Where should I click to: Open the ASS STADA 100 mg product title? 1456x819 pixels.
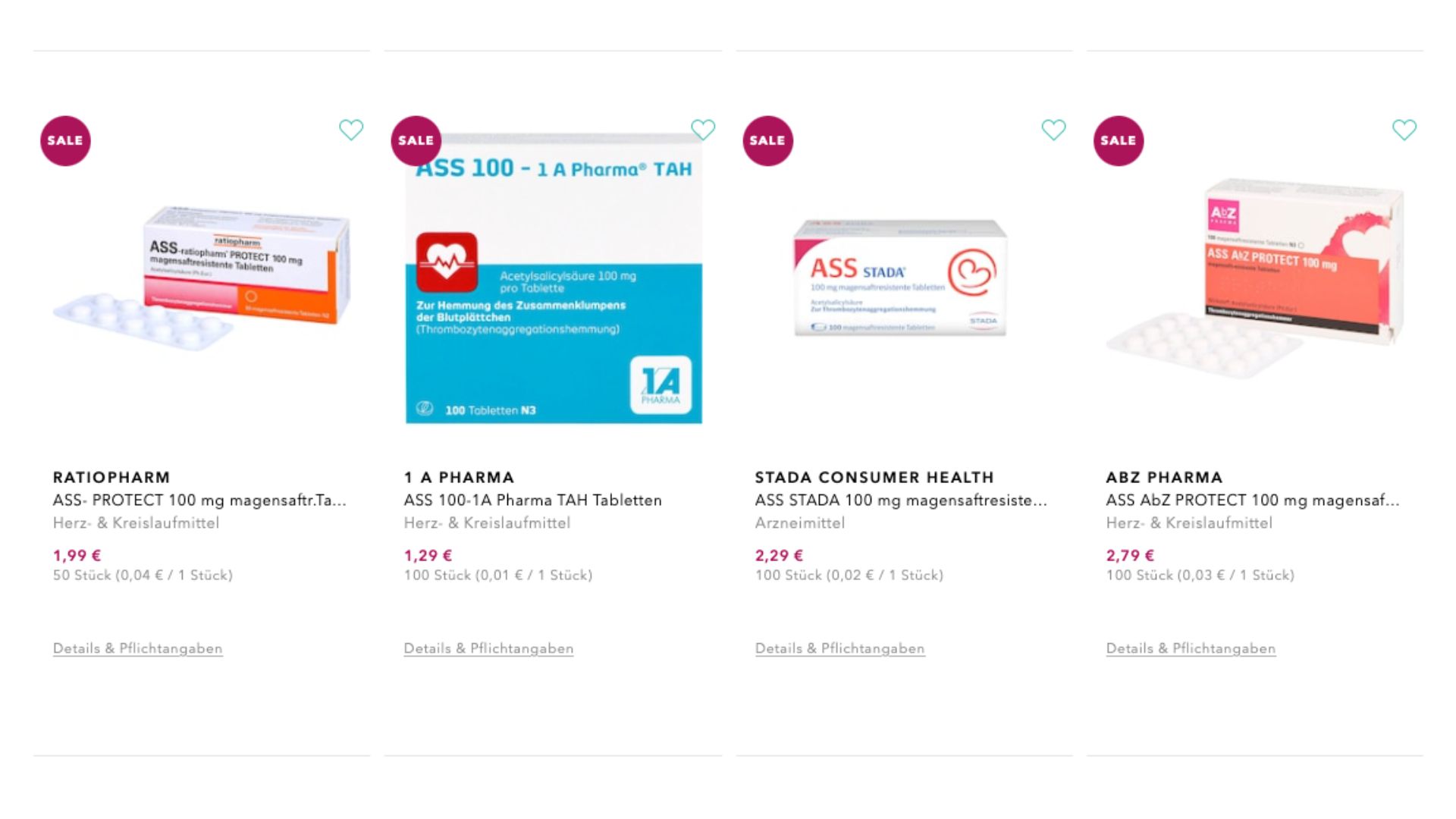point(900,500)
